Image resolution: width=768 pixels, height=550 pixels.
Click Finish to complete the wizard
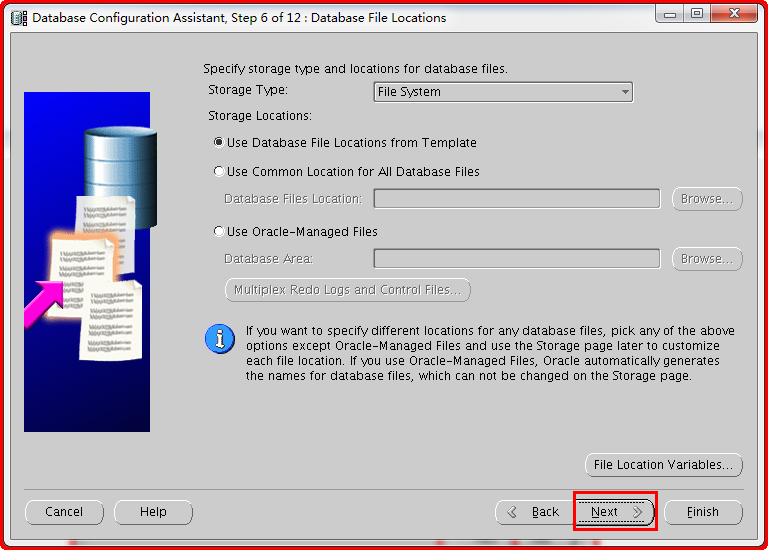(703, 512)
